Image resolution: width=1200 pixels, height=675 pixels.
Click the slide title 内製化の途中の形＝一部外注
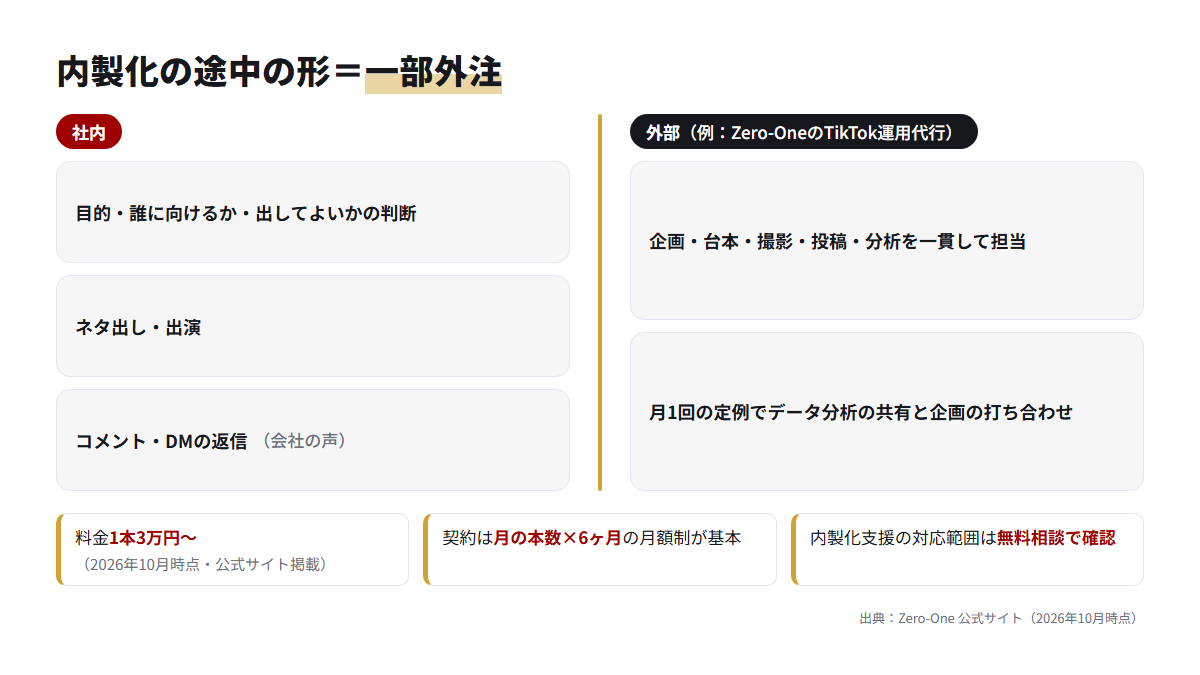point(279,73)
